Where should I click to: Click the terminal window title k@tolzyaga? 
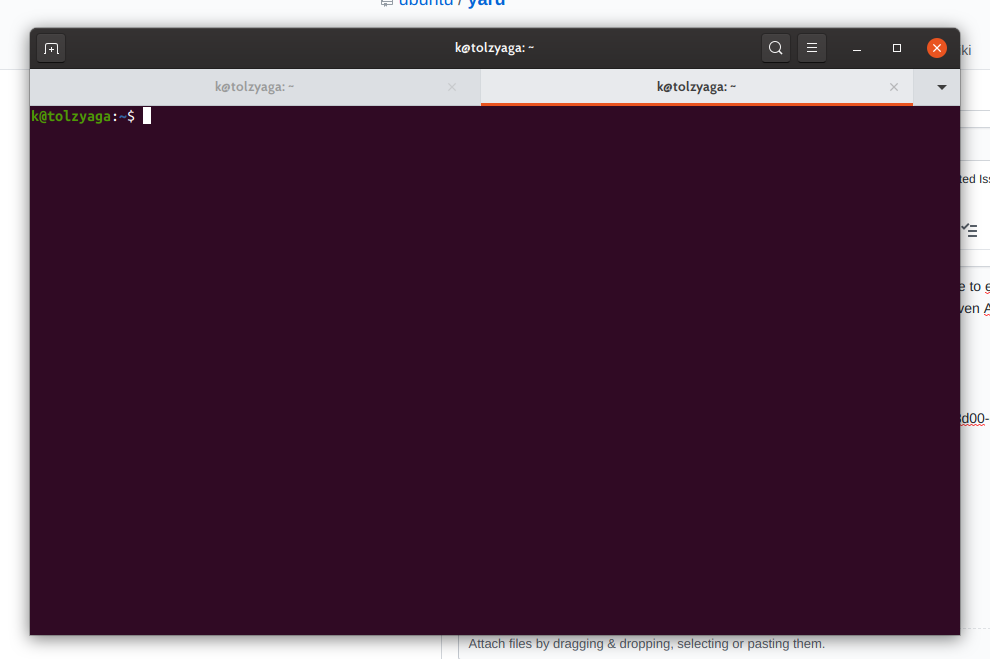494,48
